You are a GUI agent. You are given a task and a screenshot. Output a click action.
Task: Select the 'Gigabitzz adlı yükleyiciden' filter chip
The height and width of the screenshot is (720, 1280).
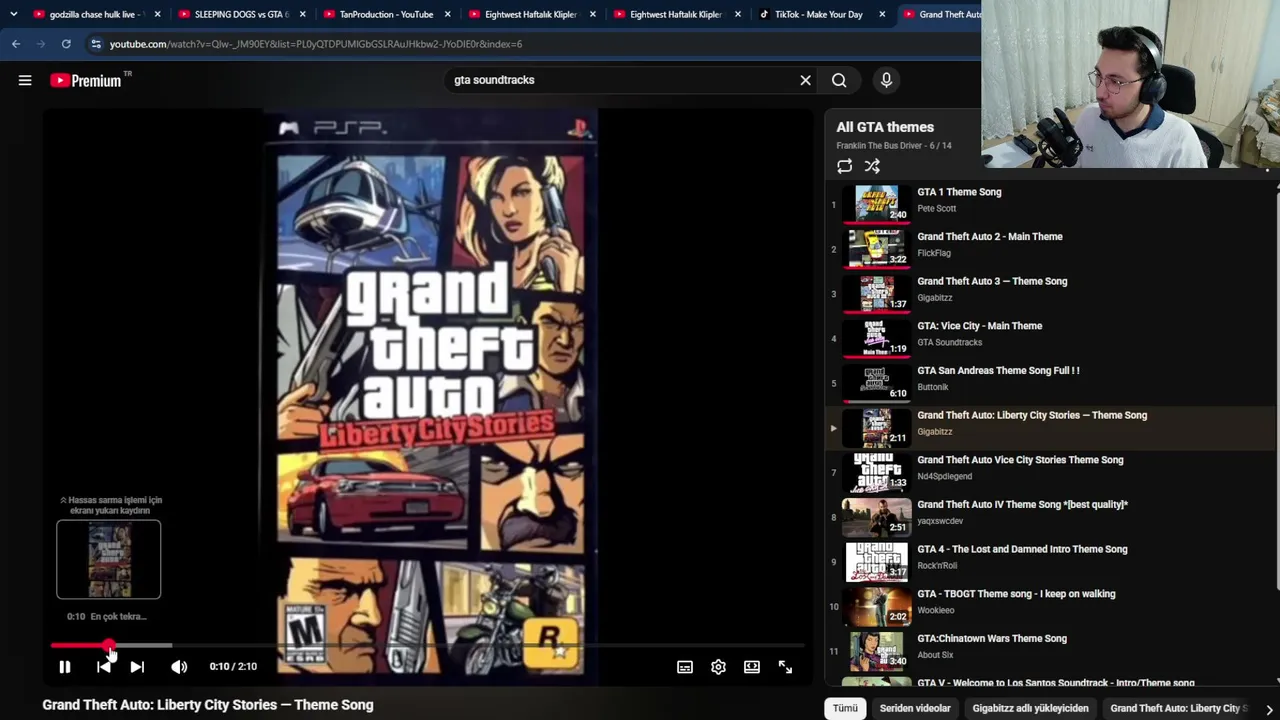click(x=1030, y=708)
